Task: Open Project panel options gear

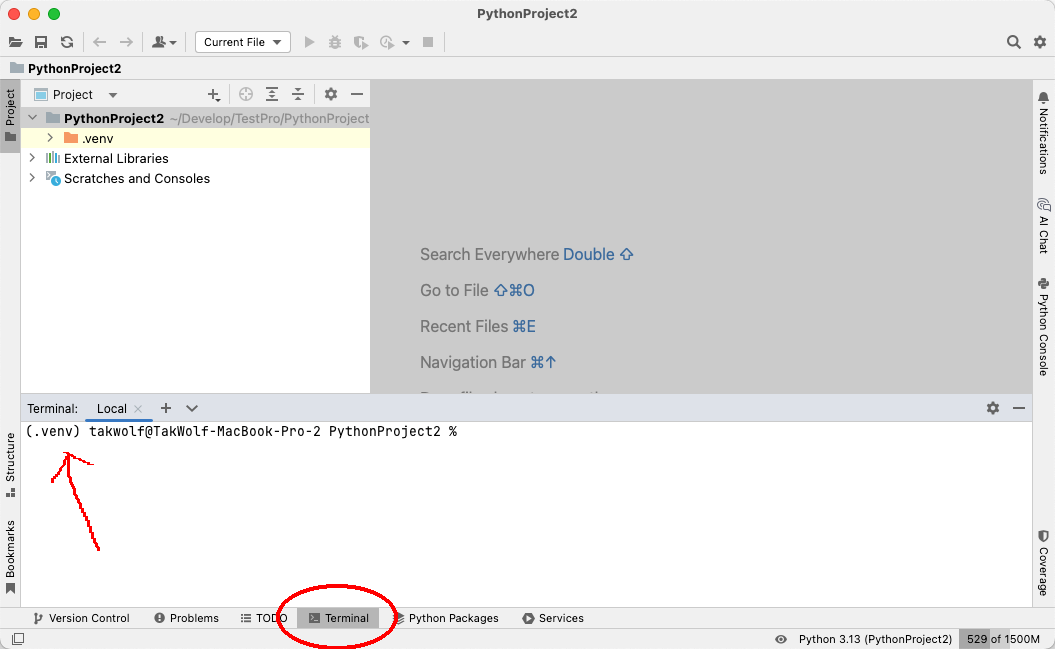Action: [330, 95]
